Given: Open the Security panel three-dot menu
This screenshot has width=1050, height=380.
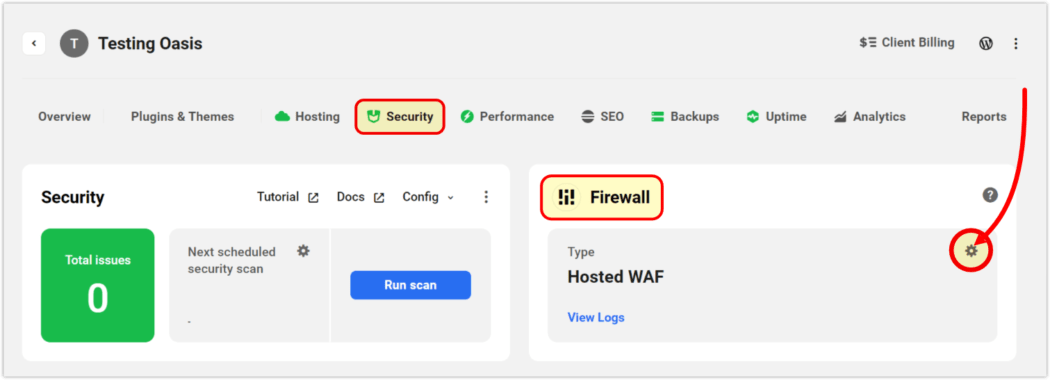Looking at the screenshot, I should click(486, 197).
